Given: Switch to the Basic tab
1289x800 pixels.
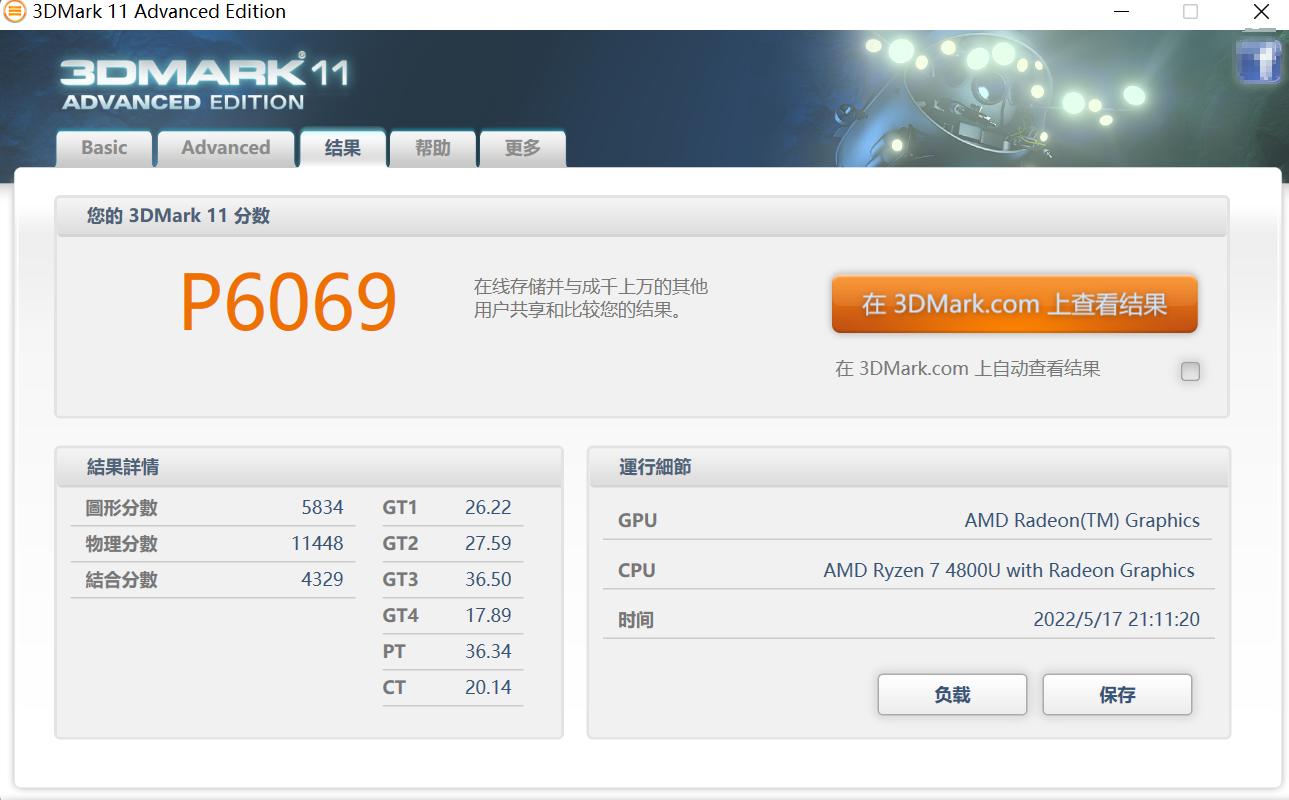Looking at the screenshot, I should click(x=104, y=148).
